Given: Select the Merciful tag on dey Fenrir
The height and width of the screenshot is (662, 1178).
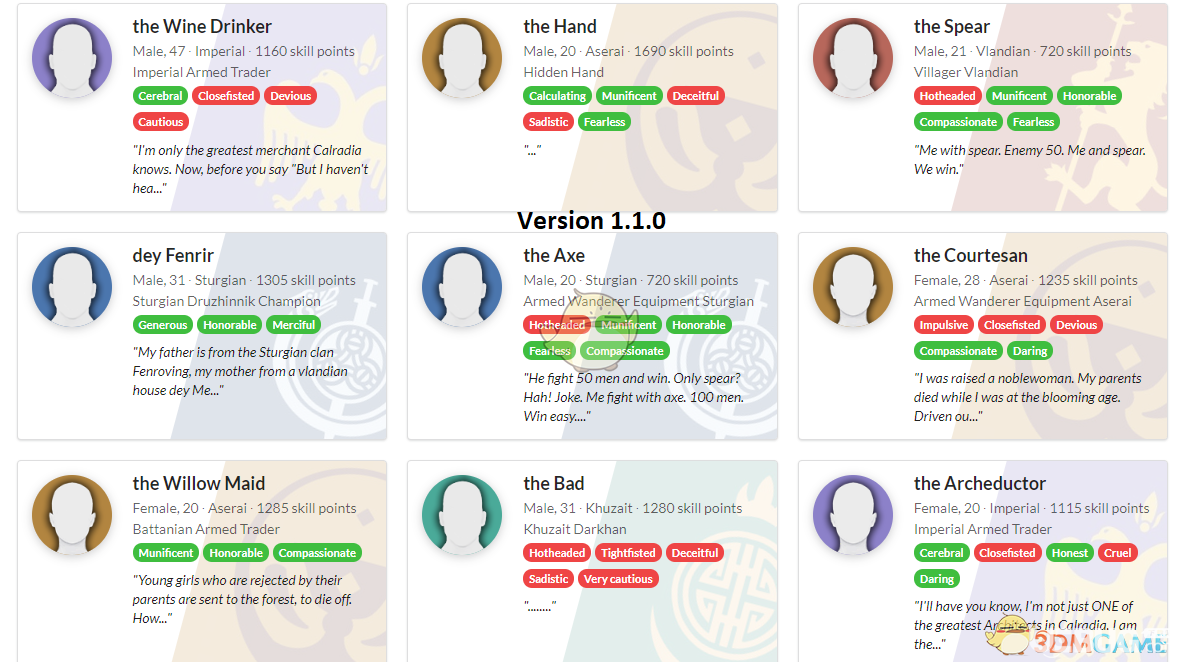Looking at the screenshot, I should coord(294,325).
